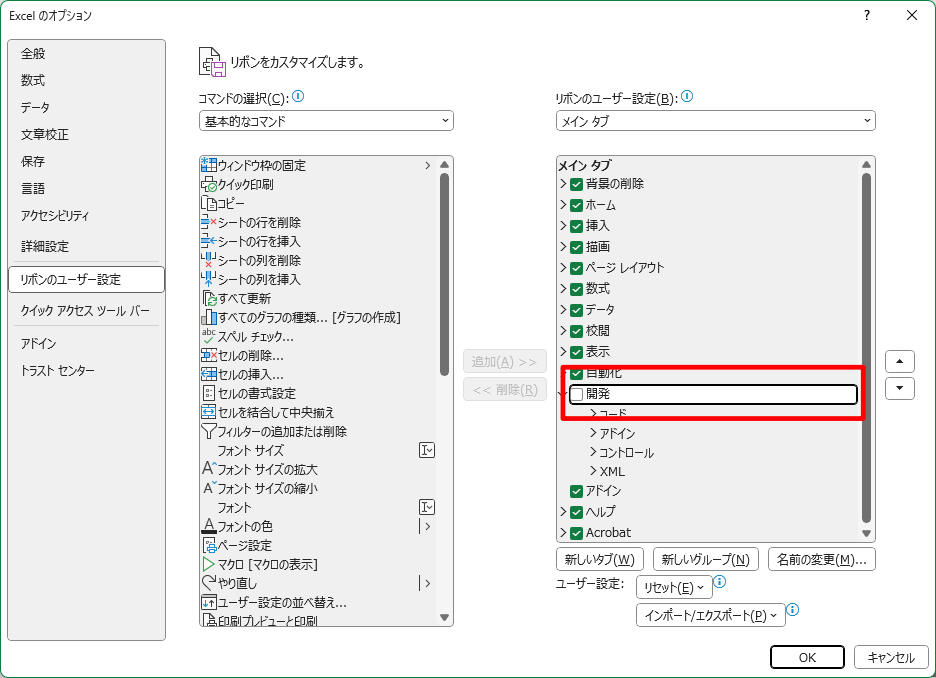The image size is (936, 678).
Task: Open the メイン タブ ribbon dropdown
Action: pos(715,121)
